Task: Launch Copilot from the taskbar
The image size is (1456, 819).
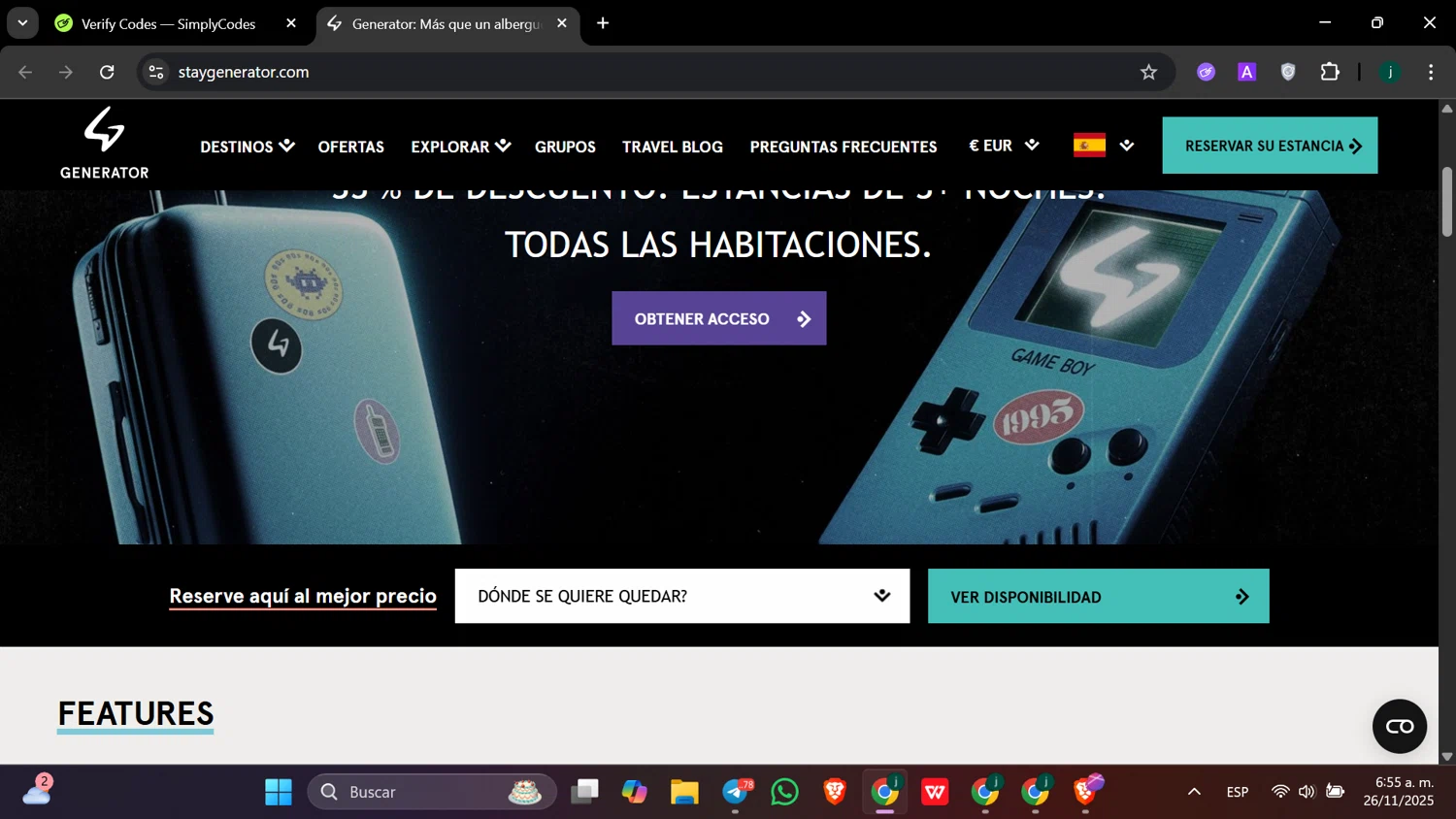Action: coord(635,792)
